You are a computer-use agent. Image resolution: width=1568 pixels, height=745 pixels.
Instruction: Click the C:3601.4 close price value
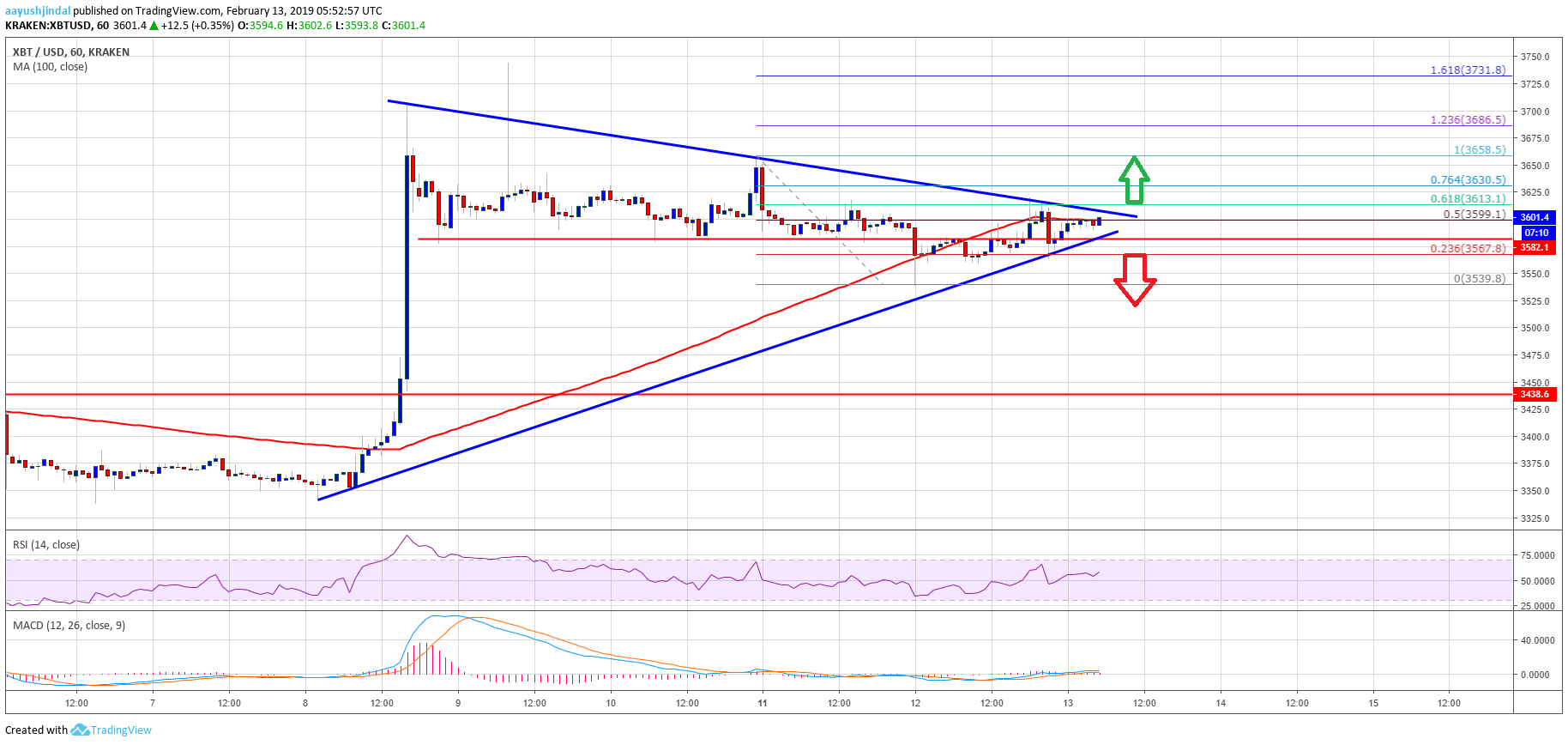point(403,26)
